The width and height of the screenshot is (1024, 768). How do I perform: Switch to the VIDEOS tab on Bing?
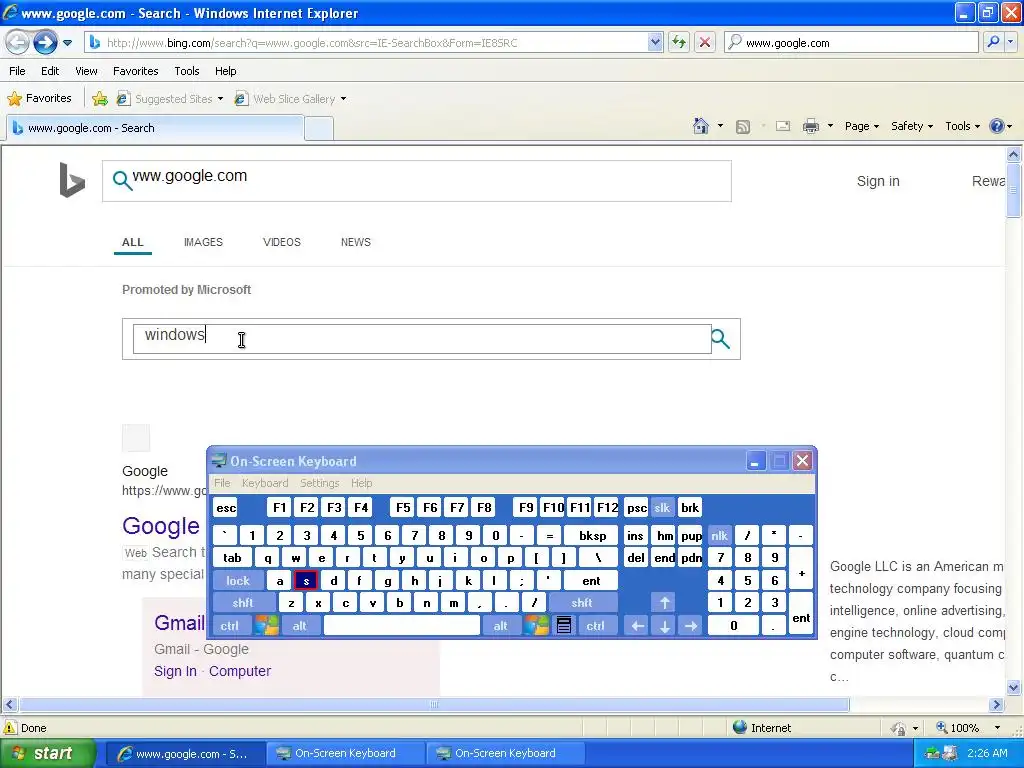pos(281,242)
